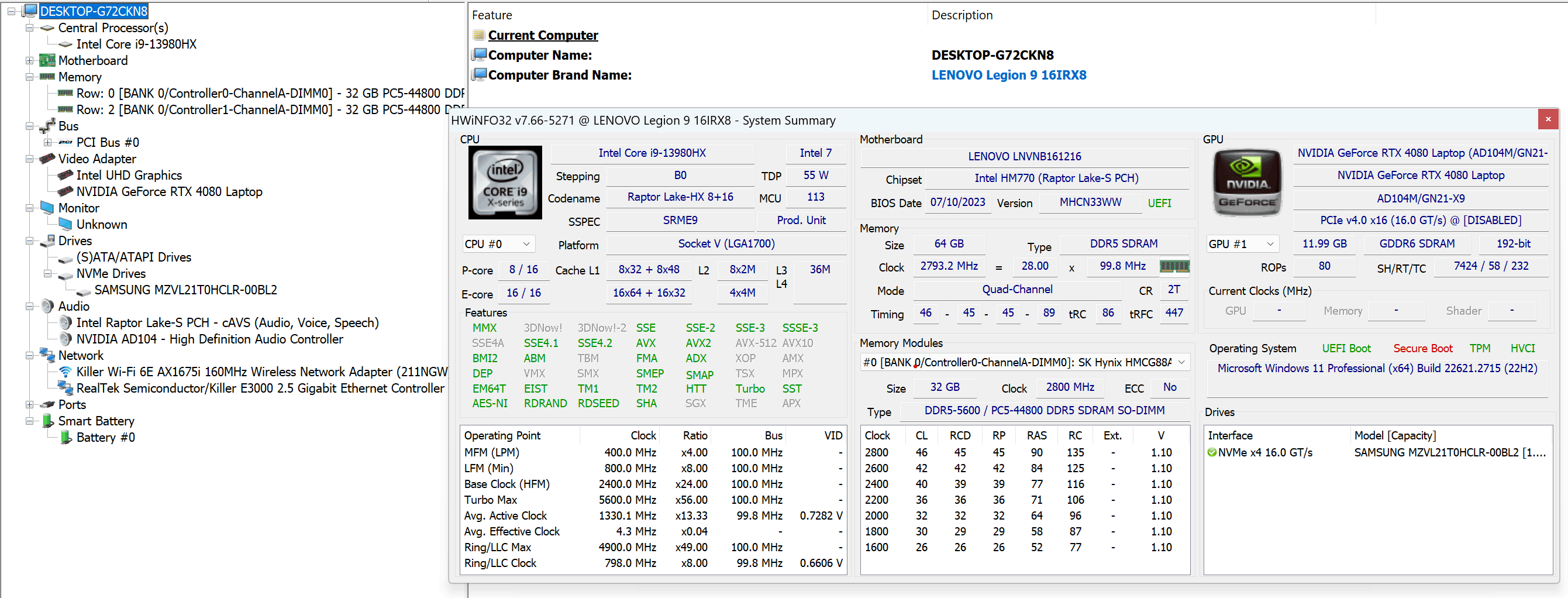Click the Intel Core i9 logo image

coord(505,183)
